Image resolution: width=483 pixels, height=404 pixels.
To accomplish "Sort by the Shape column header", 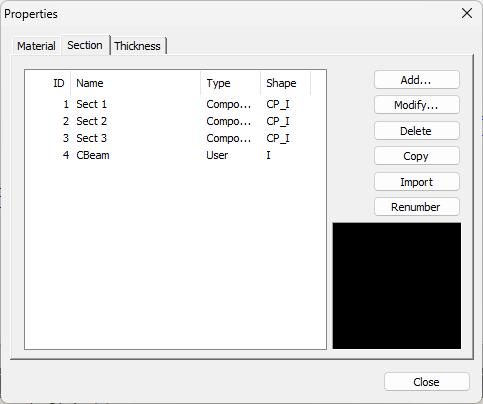I will coord(285,83).
